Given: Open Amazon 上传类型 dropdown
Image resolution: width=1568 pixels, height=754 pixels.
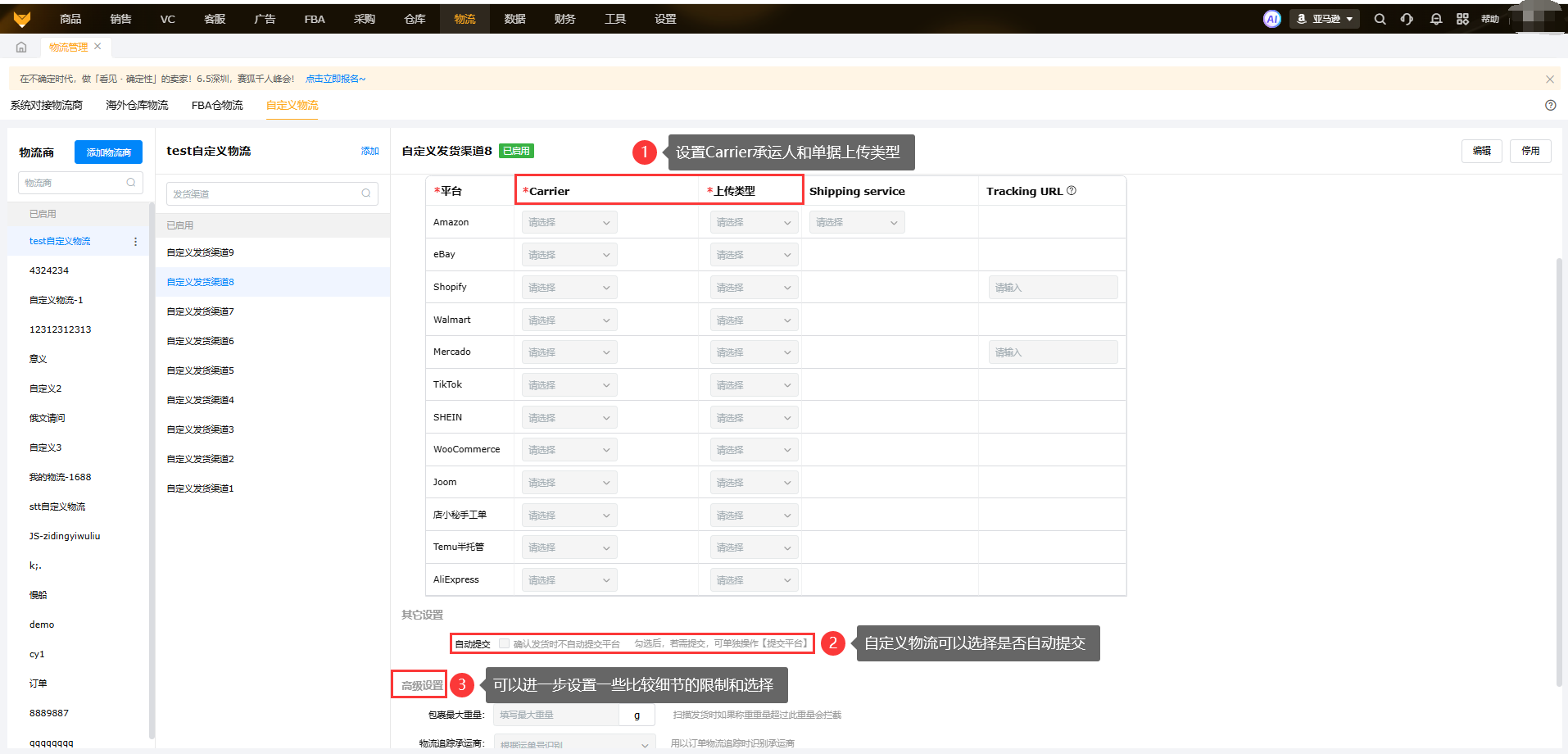Looking at the screenshot, I should pyautogui.click(x=754, y=222).
